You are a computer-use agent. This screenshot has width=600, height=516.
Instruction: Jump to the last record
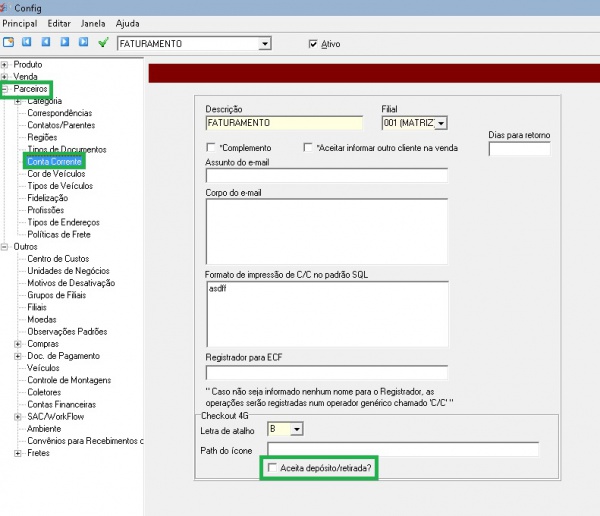(x=84, y=43)
